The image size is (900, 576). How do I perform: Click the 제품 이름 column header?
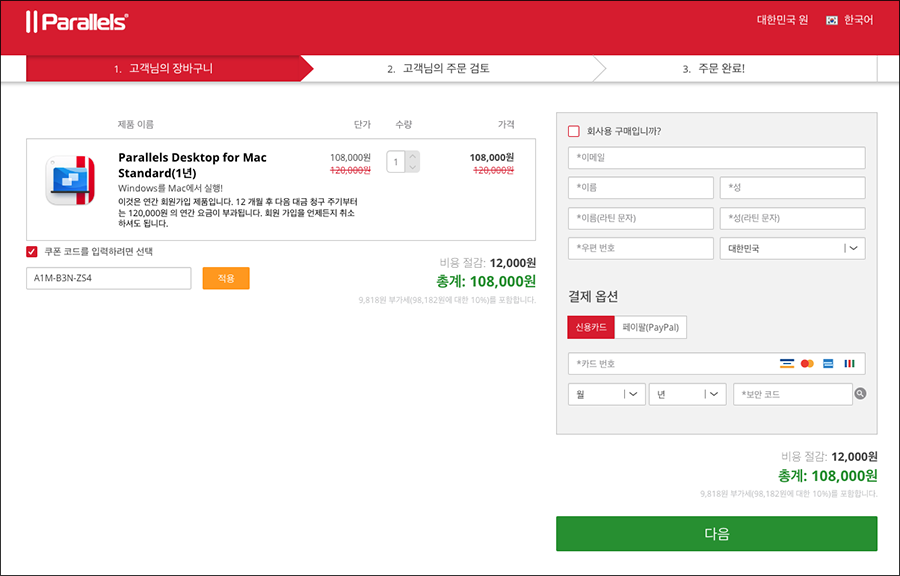pyautogui.click(x=135, y=124)
